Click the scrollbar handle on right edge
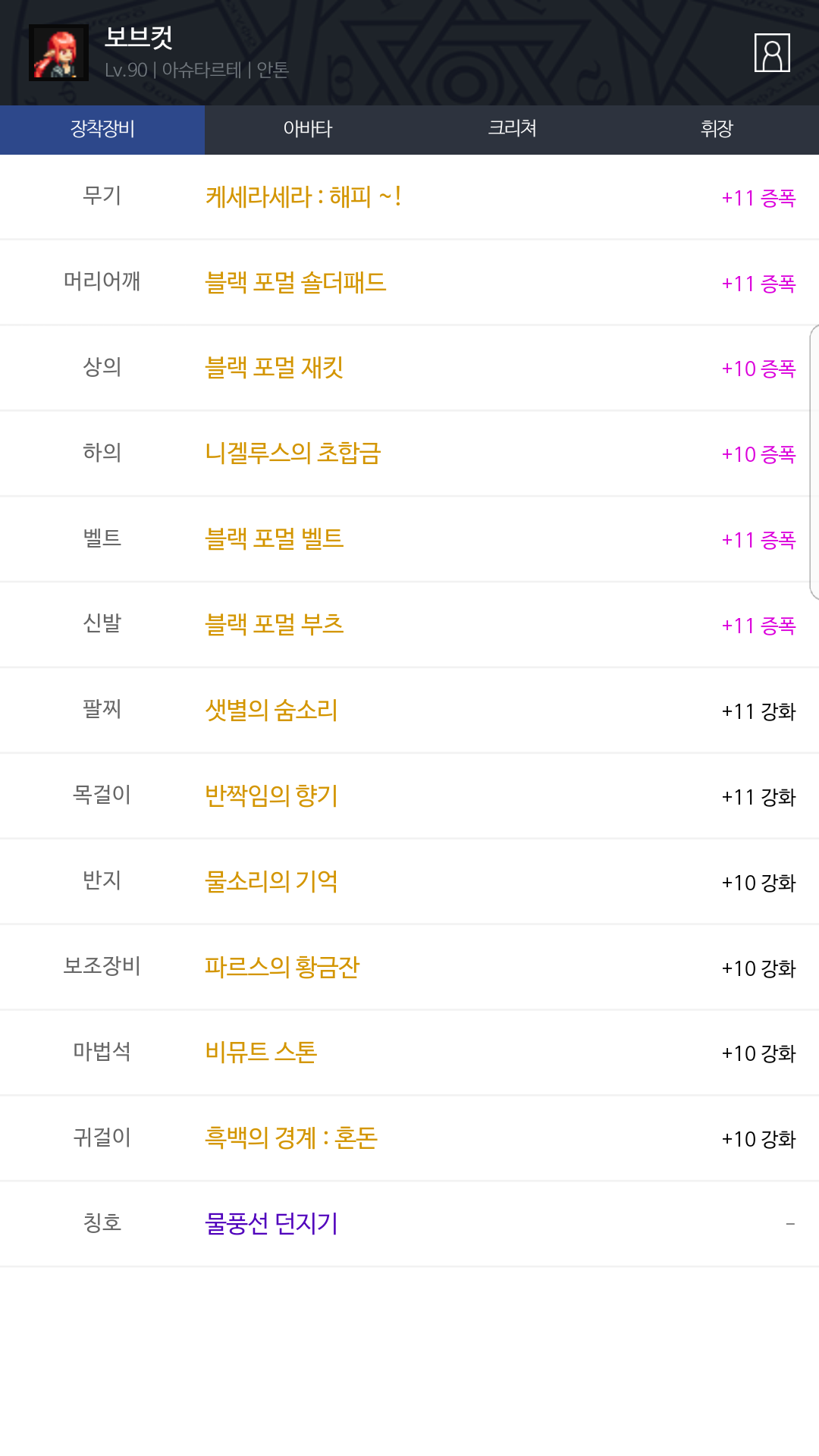The width and height of the screenshot is (819, 1456). [x=814, y=463]
